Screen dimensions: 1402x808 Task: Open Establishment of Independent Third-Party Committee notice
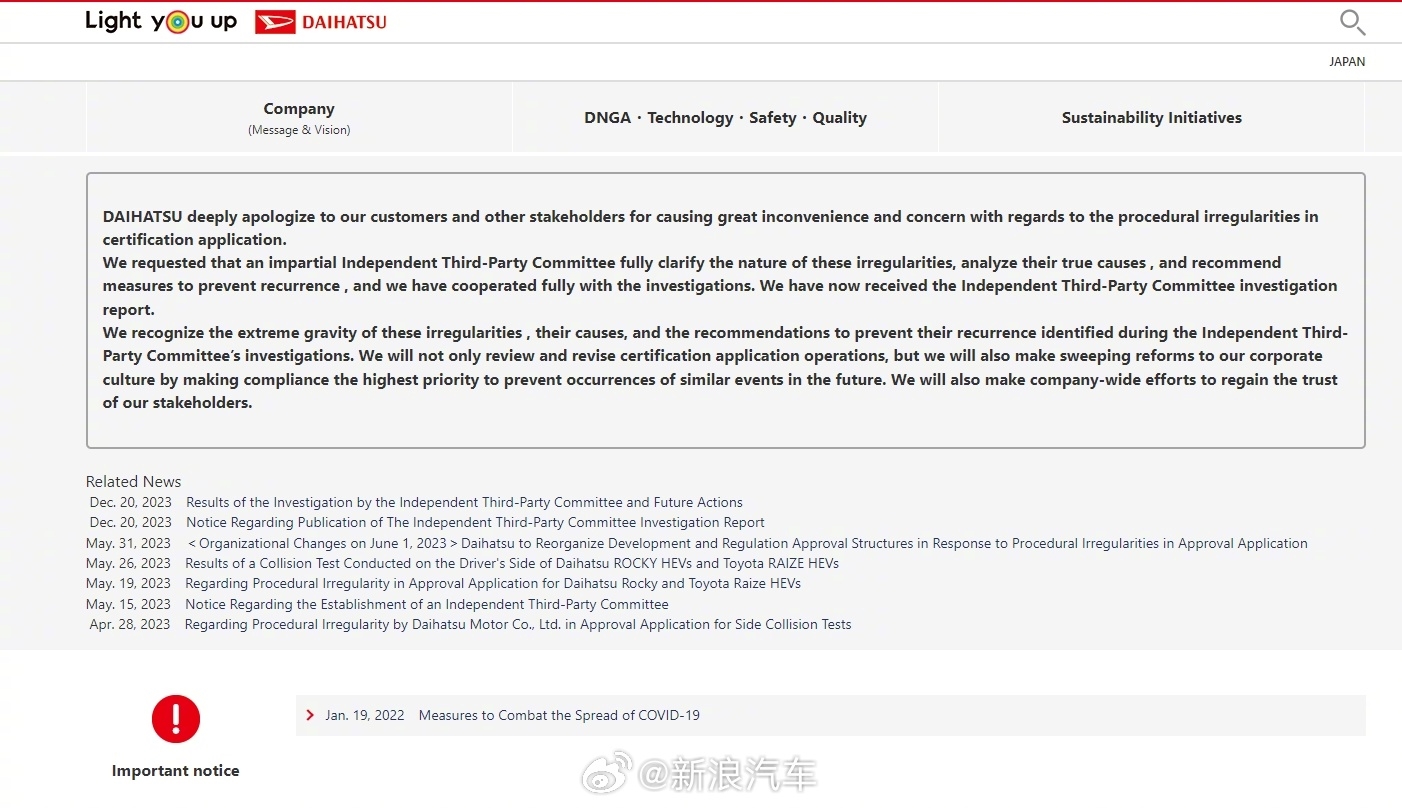427,604
